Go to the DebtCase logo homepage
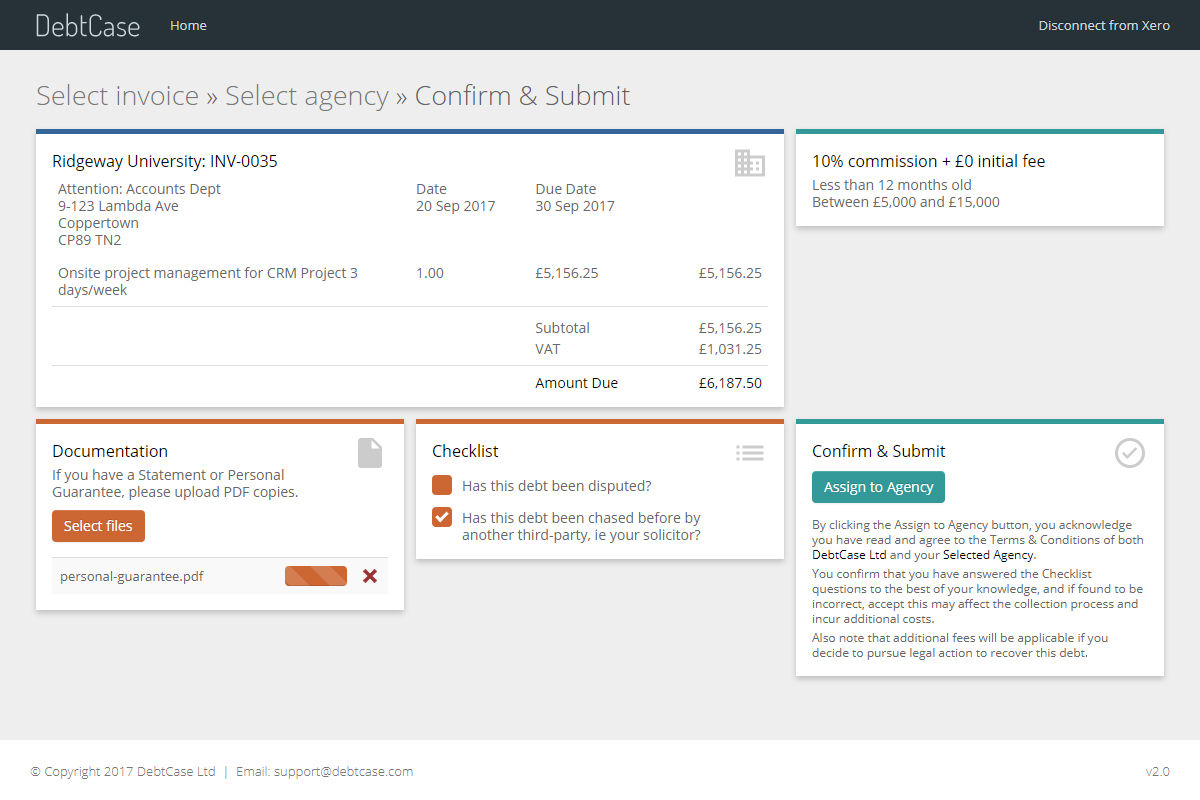 pyautogui.click(x=88, y=25)
